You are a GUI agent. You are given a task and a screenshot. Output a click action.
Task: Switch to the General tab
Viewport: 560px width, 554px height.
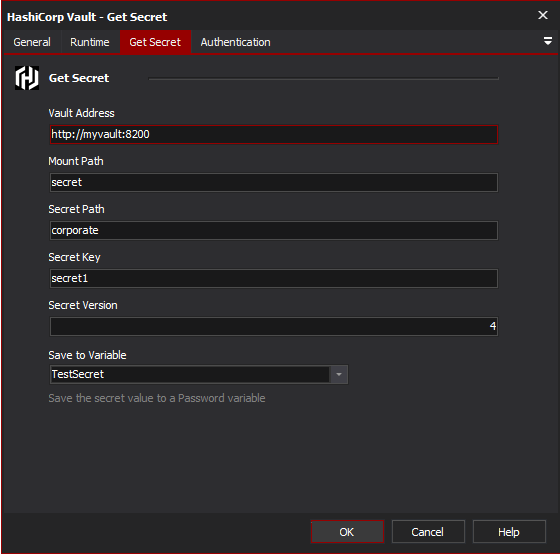coord(32,42)
